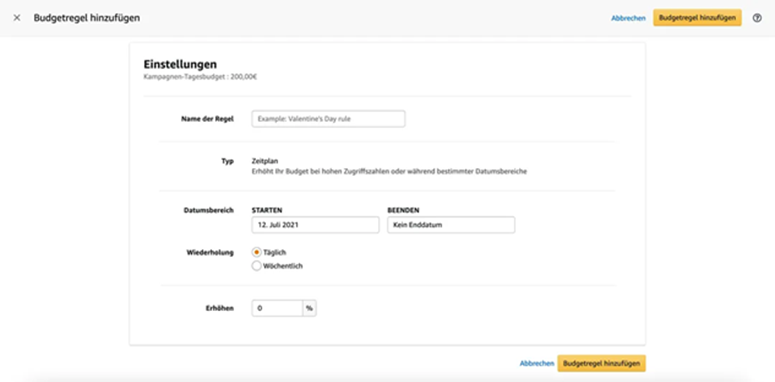Open the help question mark icon
The image size is (775, 382).
tap(757, 18)
